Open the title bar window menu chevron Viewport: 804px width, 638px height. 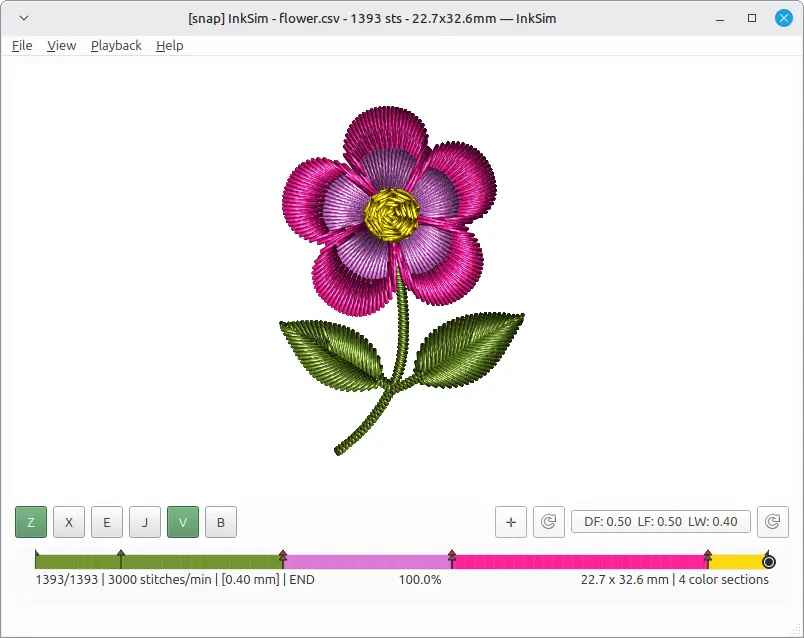coord(24,18)
